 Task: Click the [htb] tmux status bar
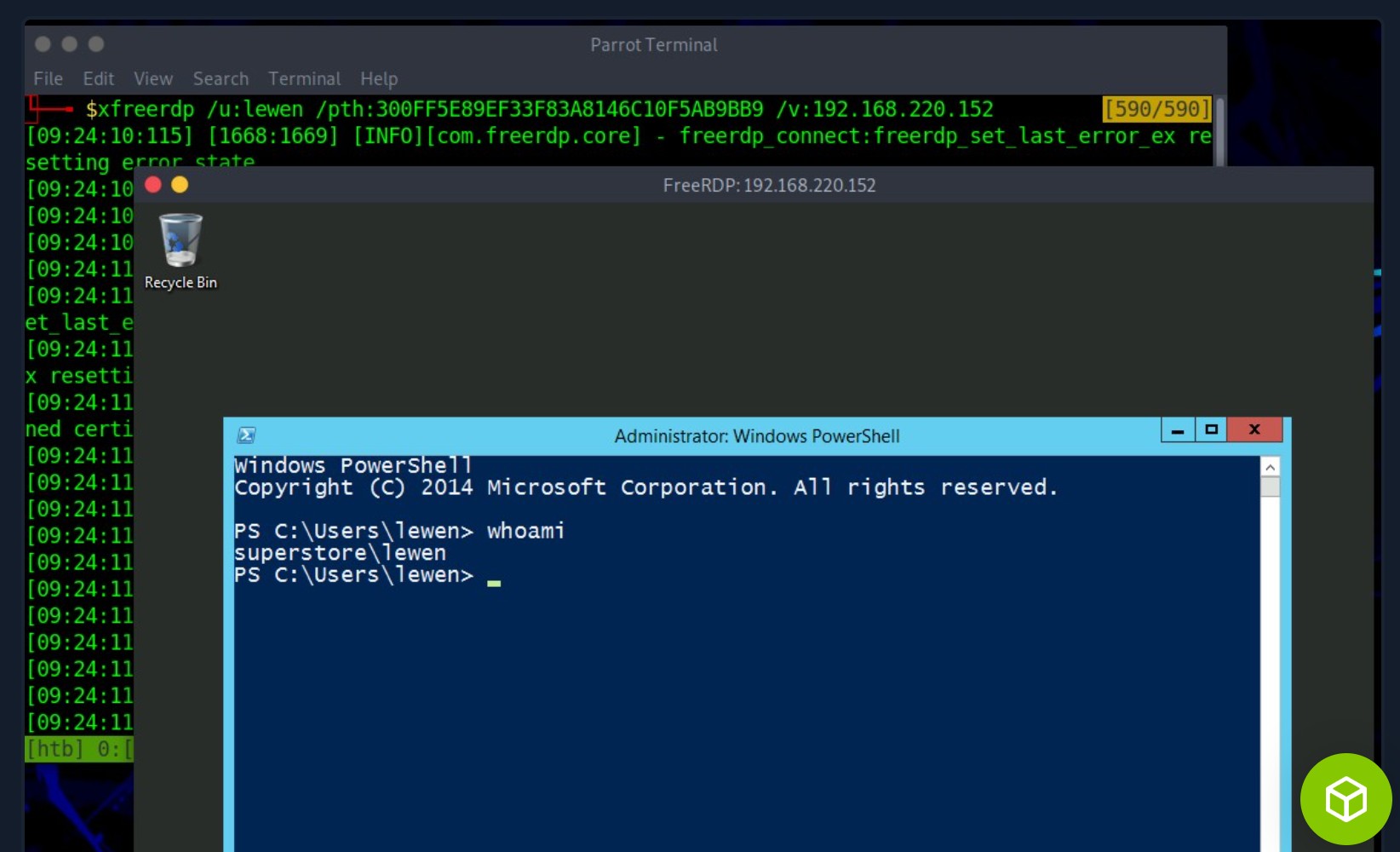coord(79,749)
